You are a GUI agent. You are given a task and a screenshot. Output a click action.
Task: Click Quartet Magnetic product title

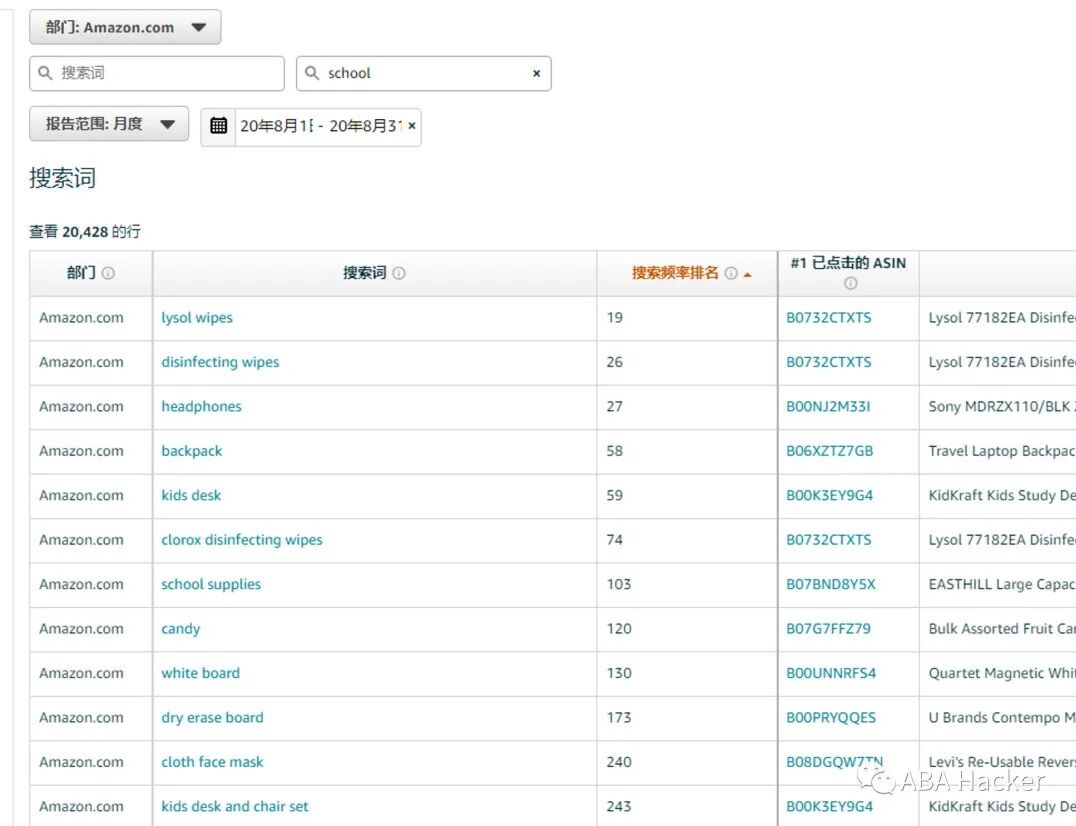tap(1001, 673)
